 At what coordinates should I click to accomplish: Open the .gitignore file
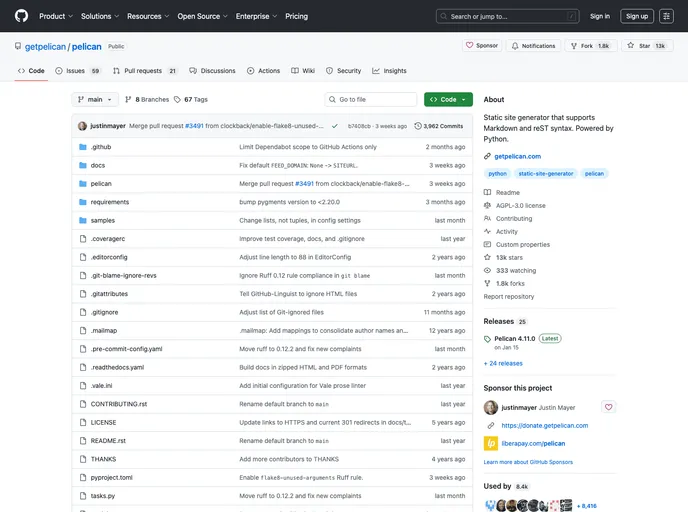pos(104,313)
